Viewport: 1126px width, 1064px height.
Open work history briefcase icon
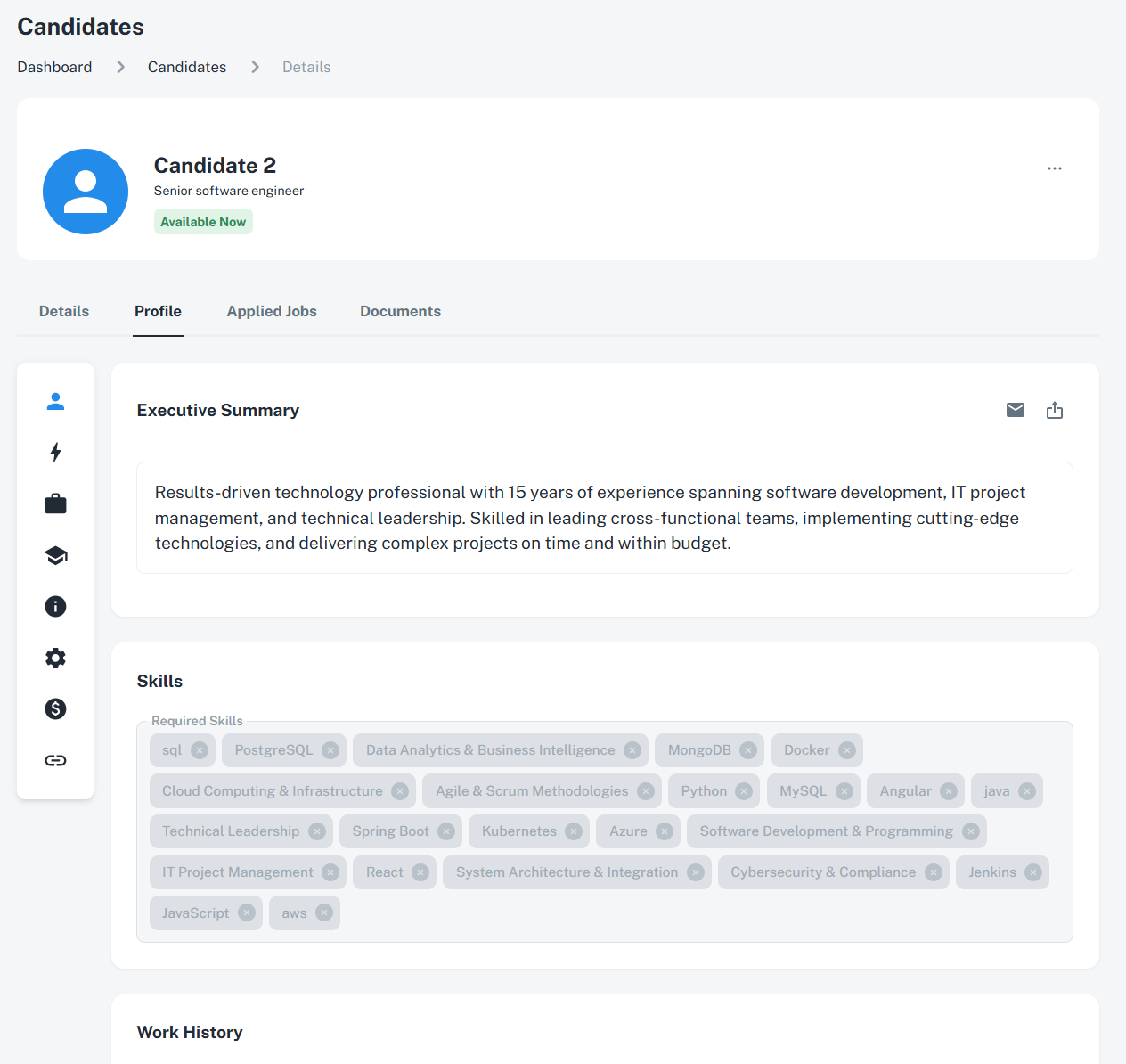pos(55,504)
